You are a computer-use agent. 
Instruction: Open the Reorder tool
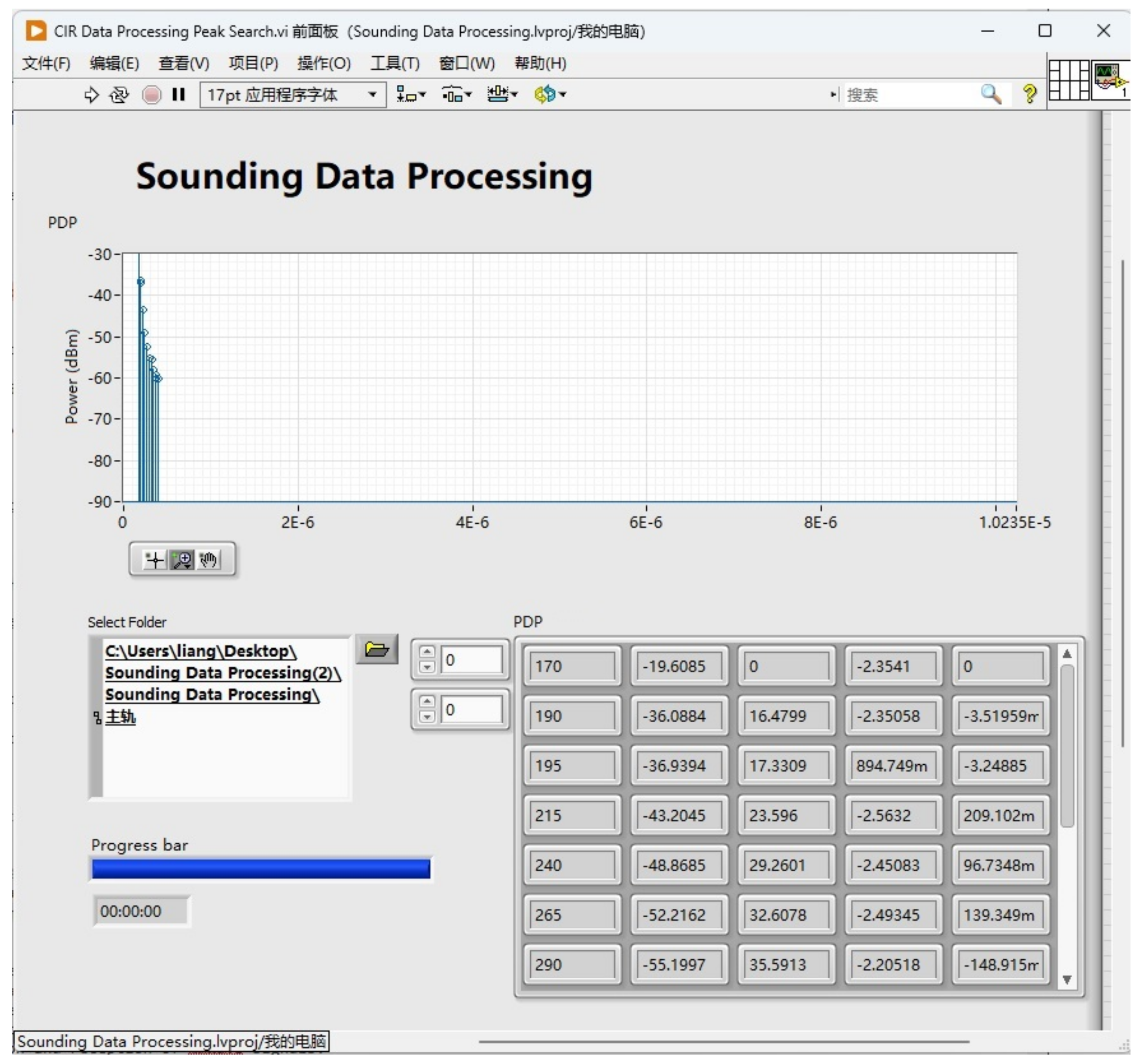pos(549,95)
